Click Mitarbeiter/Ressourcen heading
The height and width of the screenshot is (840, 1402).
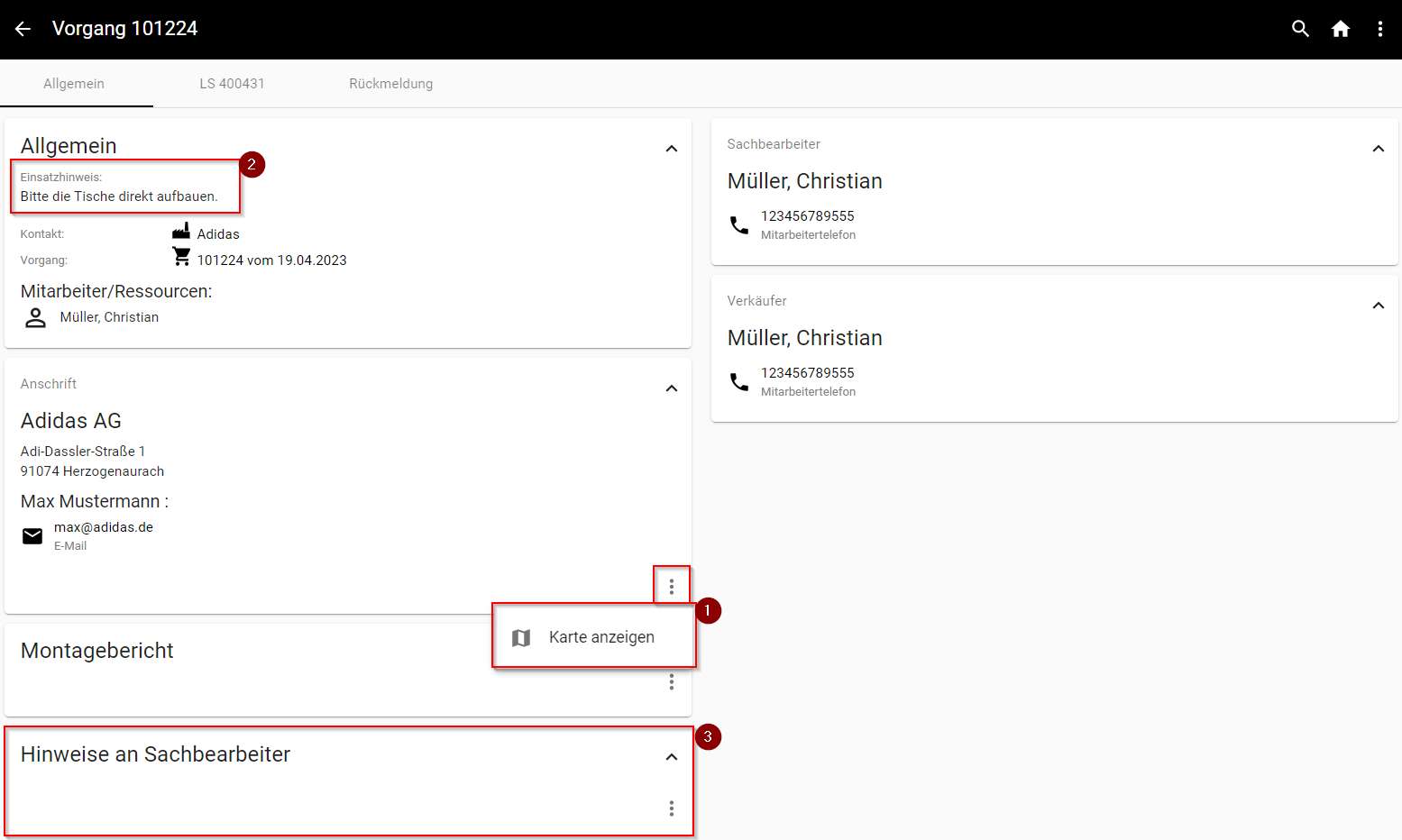coord(116,291)
